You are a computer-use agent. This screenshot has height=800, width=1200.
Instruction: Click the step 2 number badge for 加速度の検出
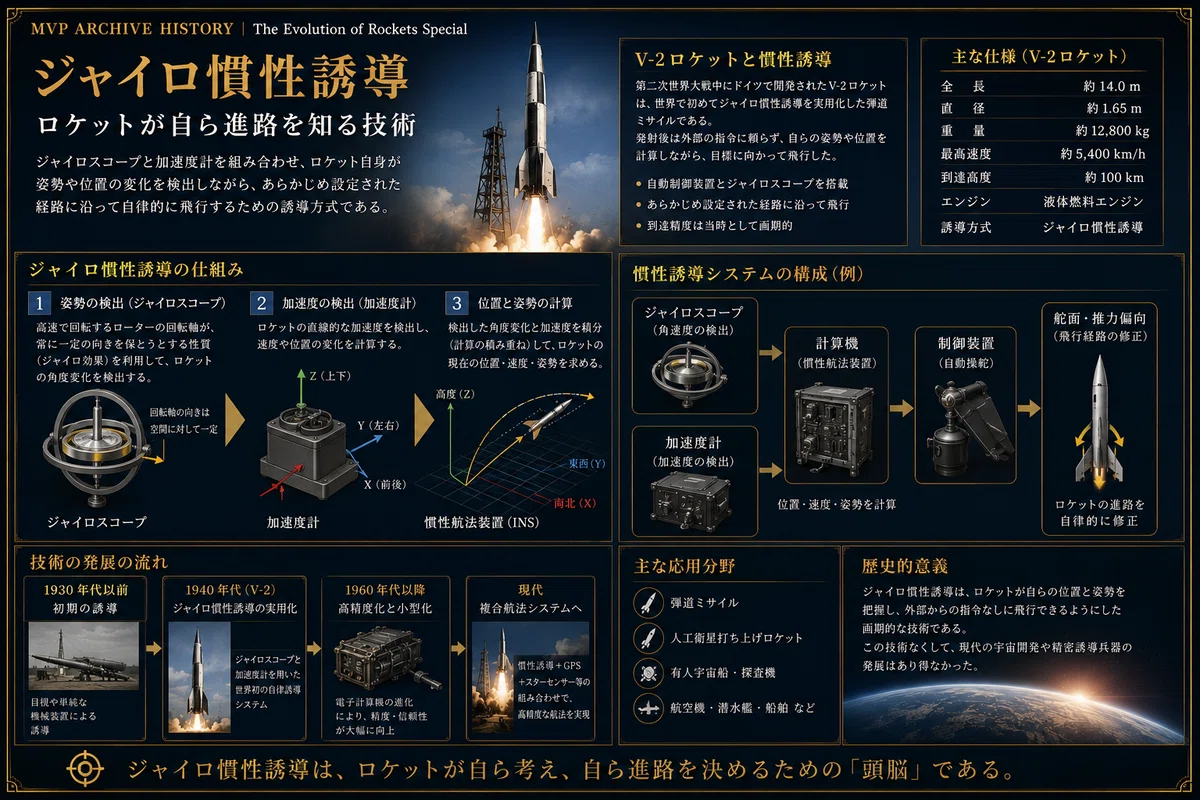tap(261, 303)
